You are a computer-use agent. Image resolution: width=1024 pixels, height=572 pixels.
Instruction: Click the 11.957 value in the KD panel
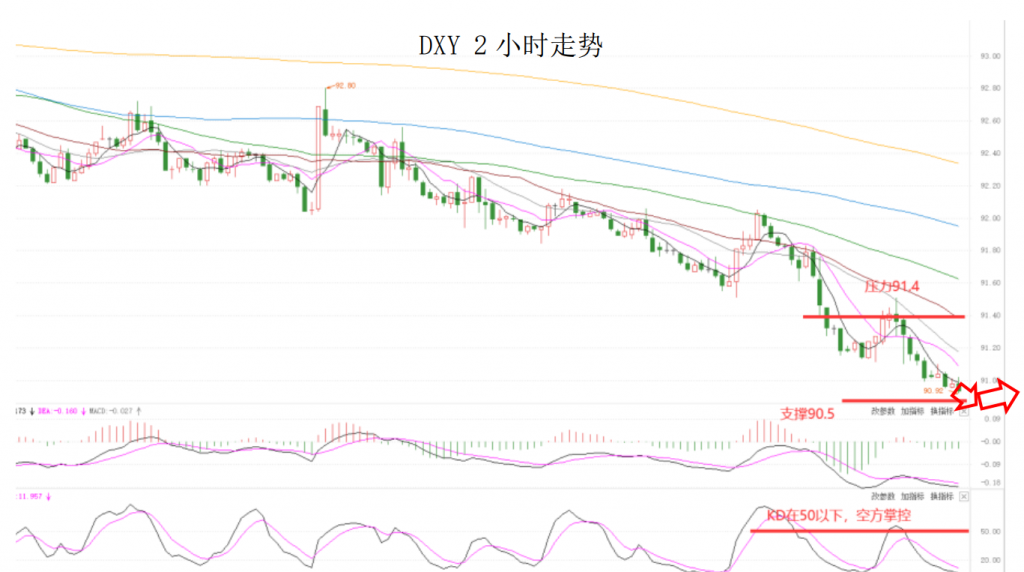30,497
